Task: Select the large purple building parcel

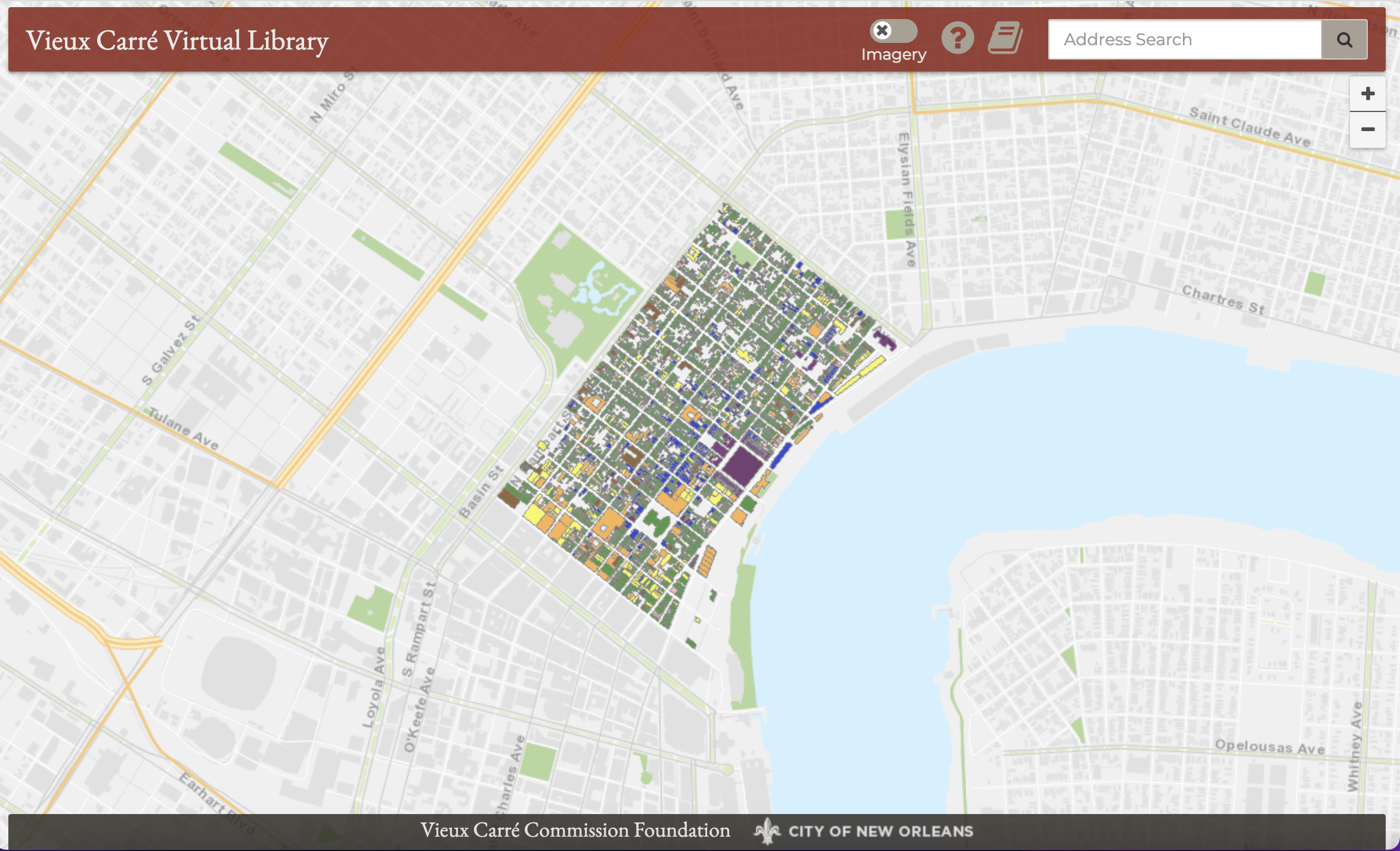Action: tap(742, 466)
